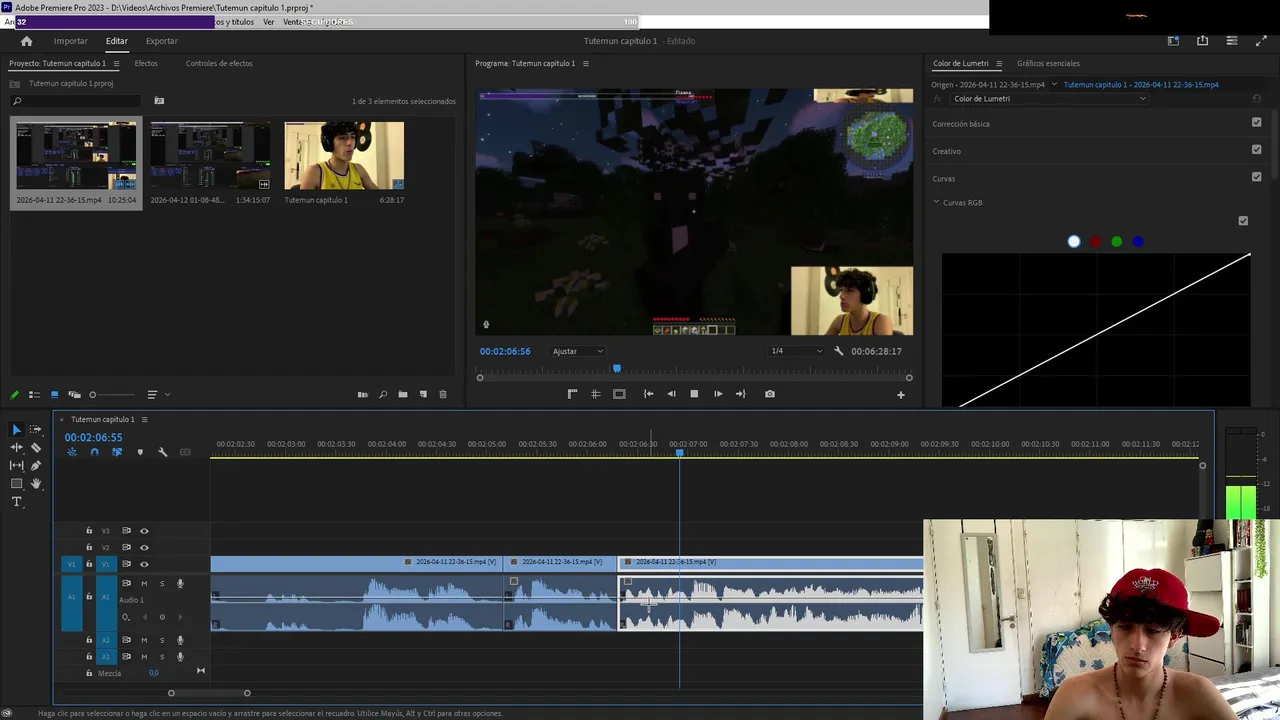Open timeline wrench display settings
This screenshot has height=720, width=1280.
click(x=162, y=452)
